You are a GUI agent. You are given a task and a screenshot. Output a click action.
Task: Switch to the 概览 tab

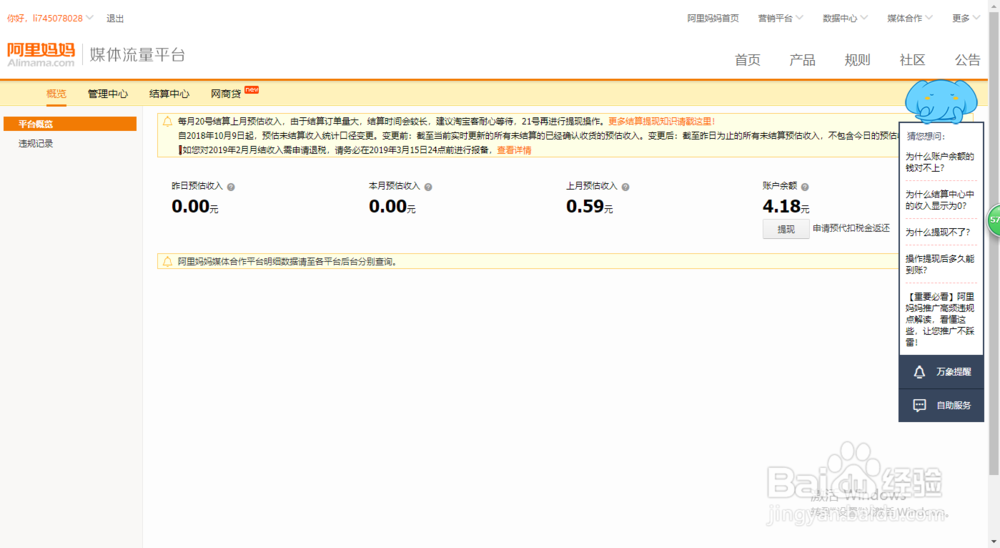56,94
